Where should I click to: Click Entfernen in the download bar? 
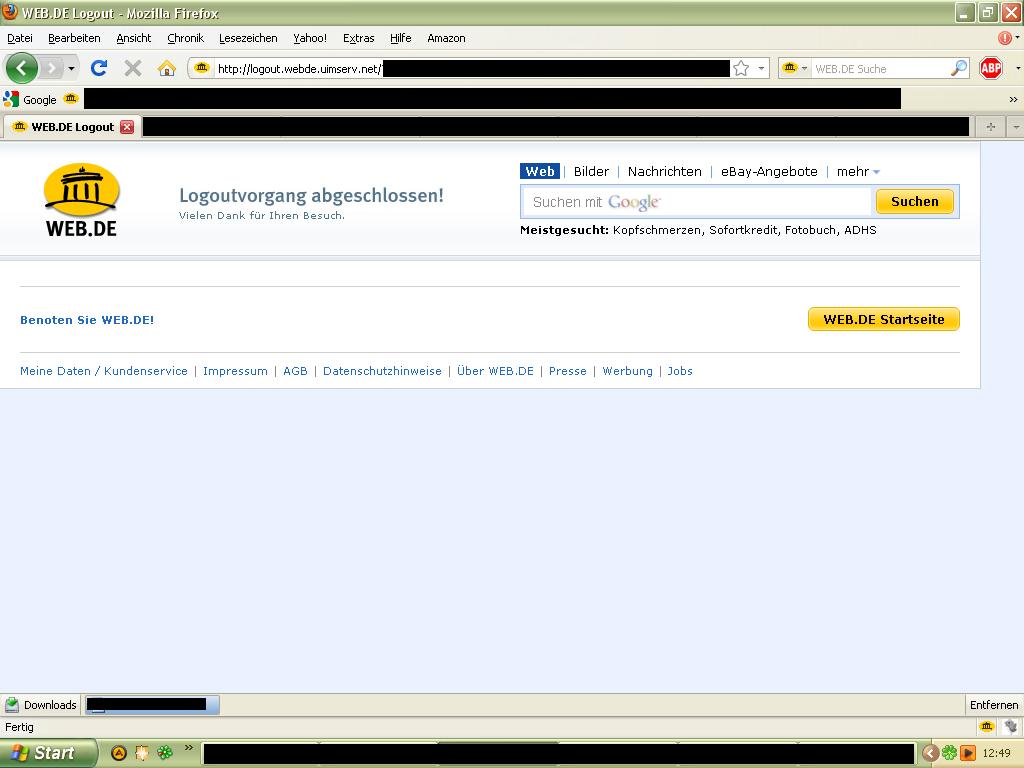click(x=993, y=705)
